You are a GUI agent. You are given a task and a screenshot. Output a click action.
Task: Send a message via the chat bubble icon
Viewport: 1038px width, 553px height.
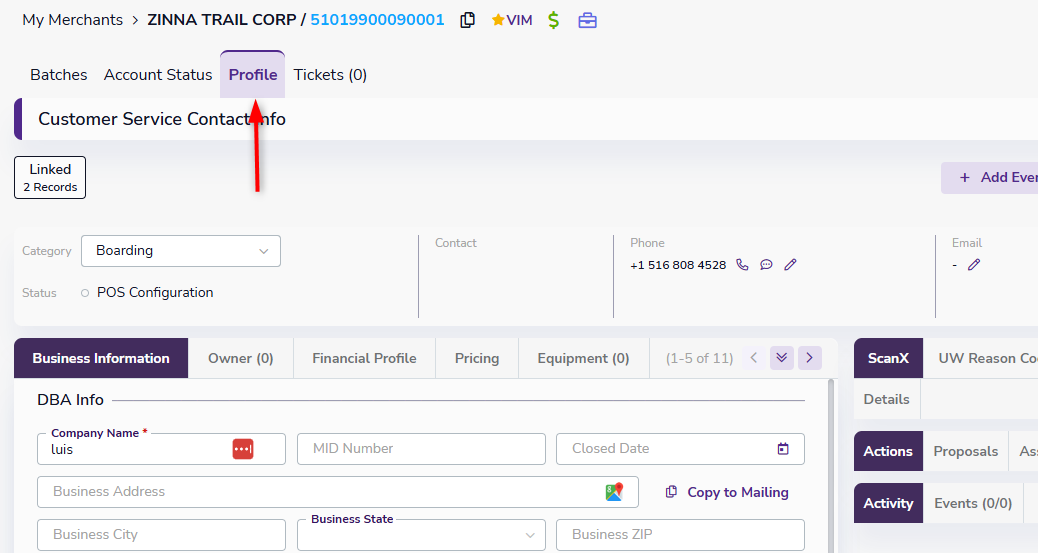click(766, 265)
